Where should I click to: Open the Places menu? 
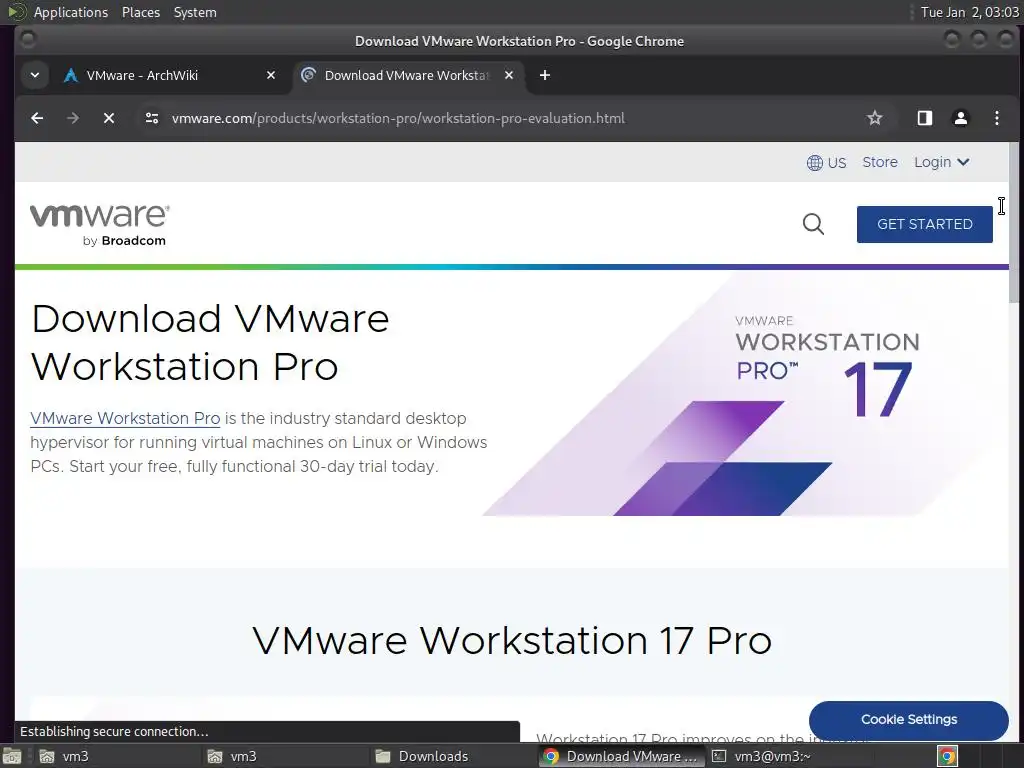coord(140,12)
